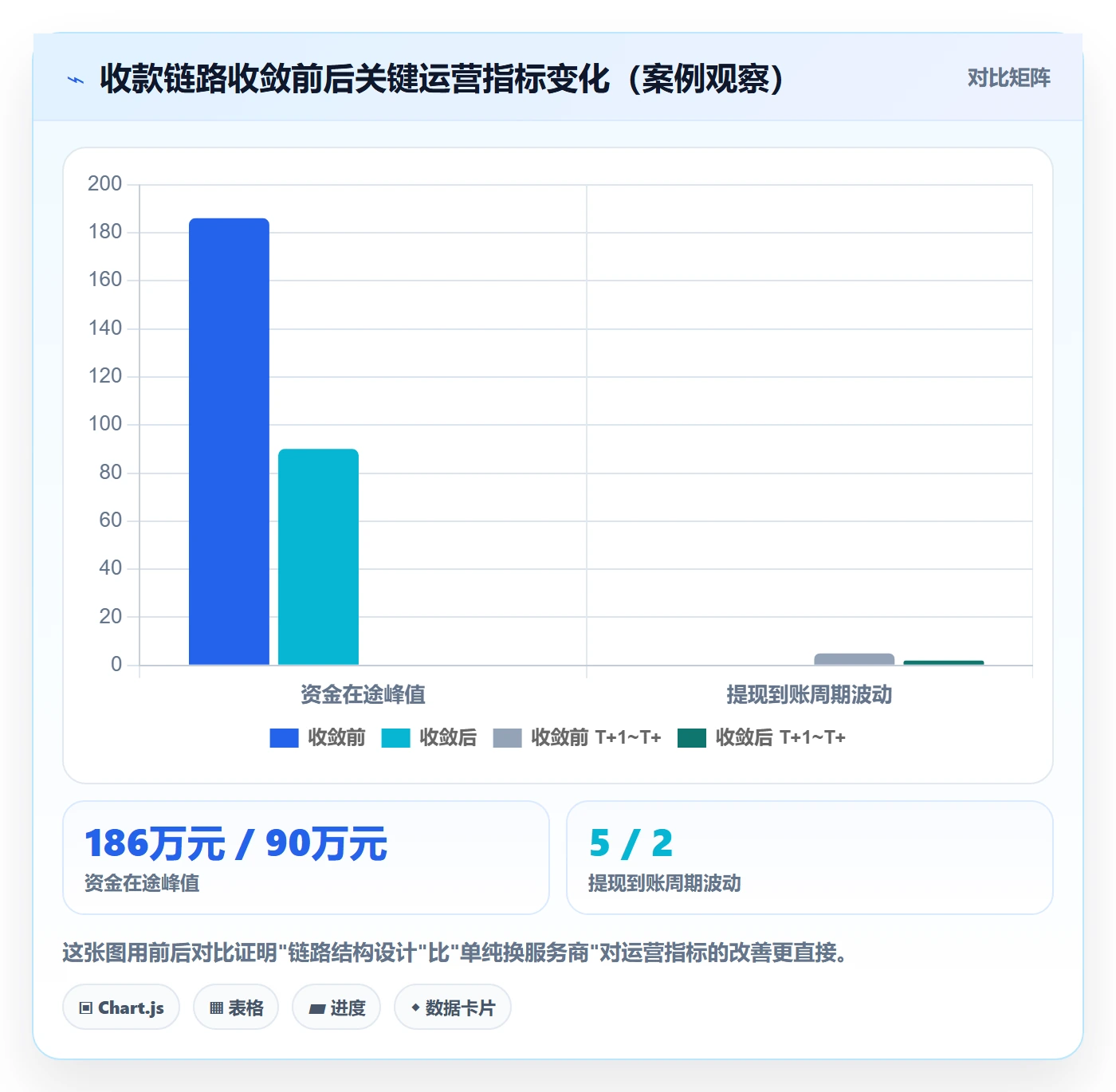Click the x-axis label 资金在途峰值
The width and height of the screenshot is (1116, 1092).
point(363,694)
